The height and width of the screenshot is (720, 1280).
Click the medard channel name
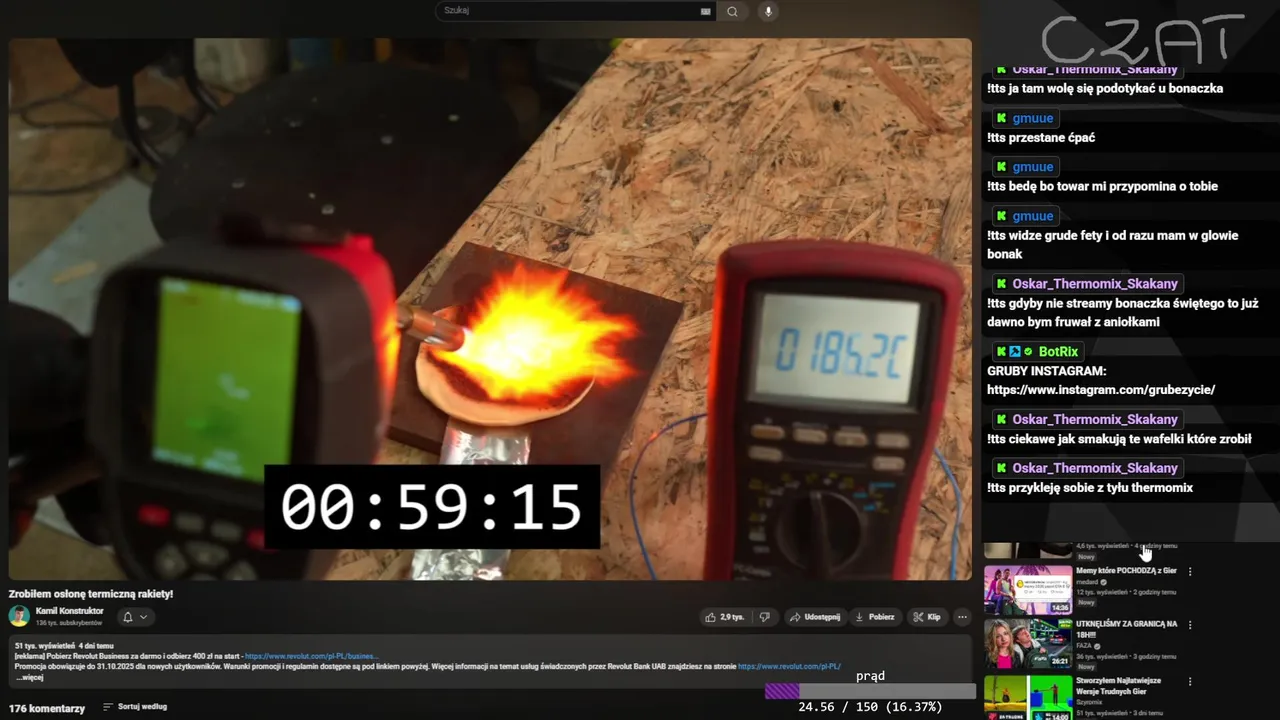pos(1088,582)
